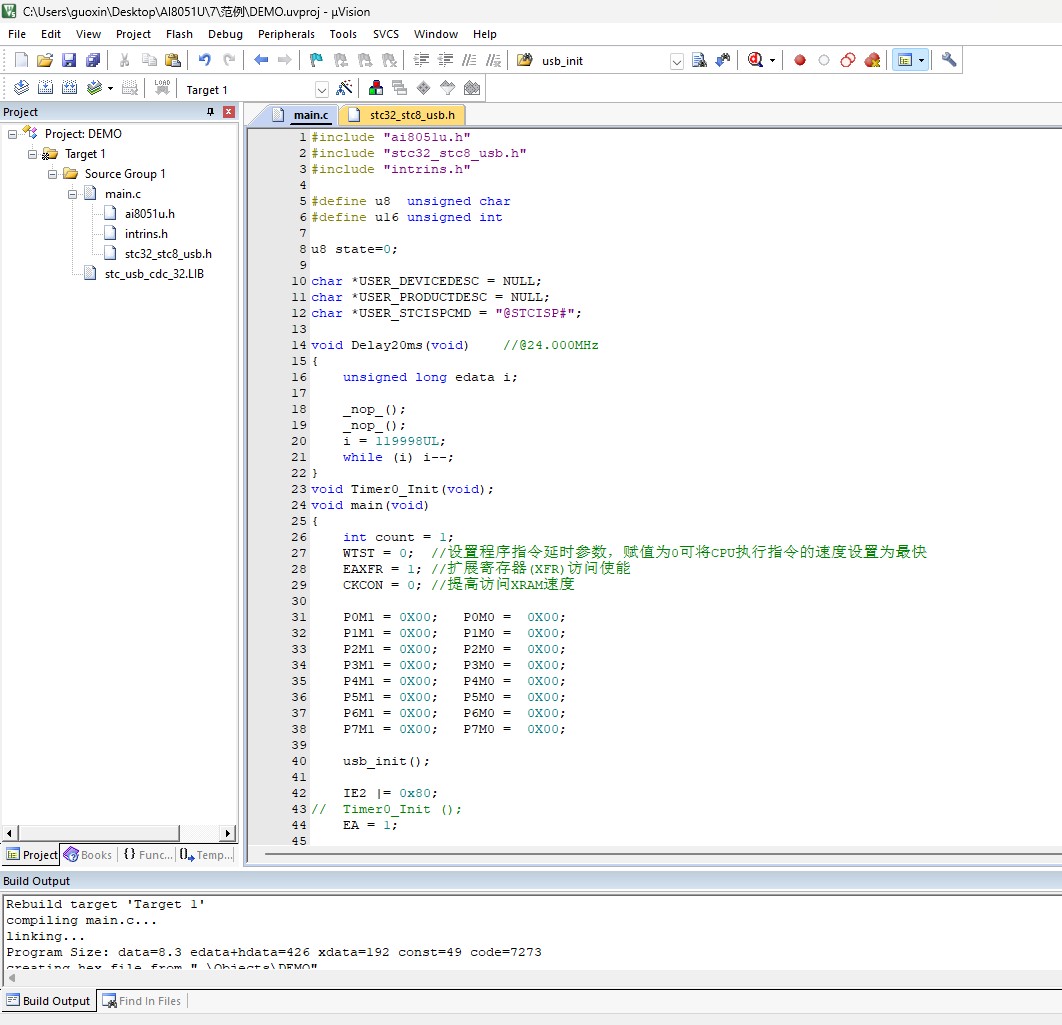
Task: Open a file using folder icon
Action: pos(45,60)
